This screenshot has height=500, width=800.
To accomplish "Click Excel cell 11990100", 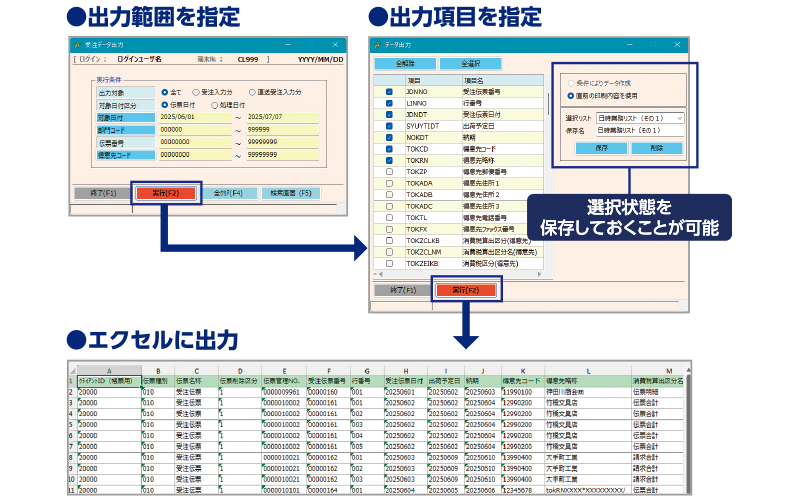I will (523, 392).
